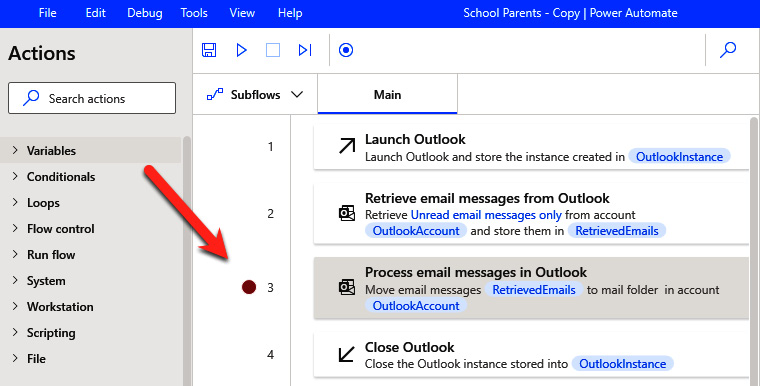Expand the Variables actions group

(x=15, y=150)
